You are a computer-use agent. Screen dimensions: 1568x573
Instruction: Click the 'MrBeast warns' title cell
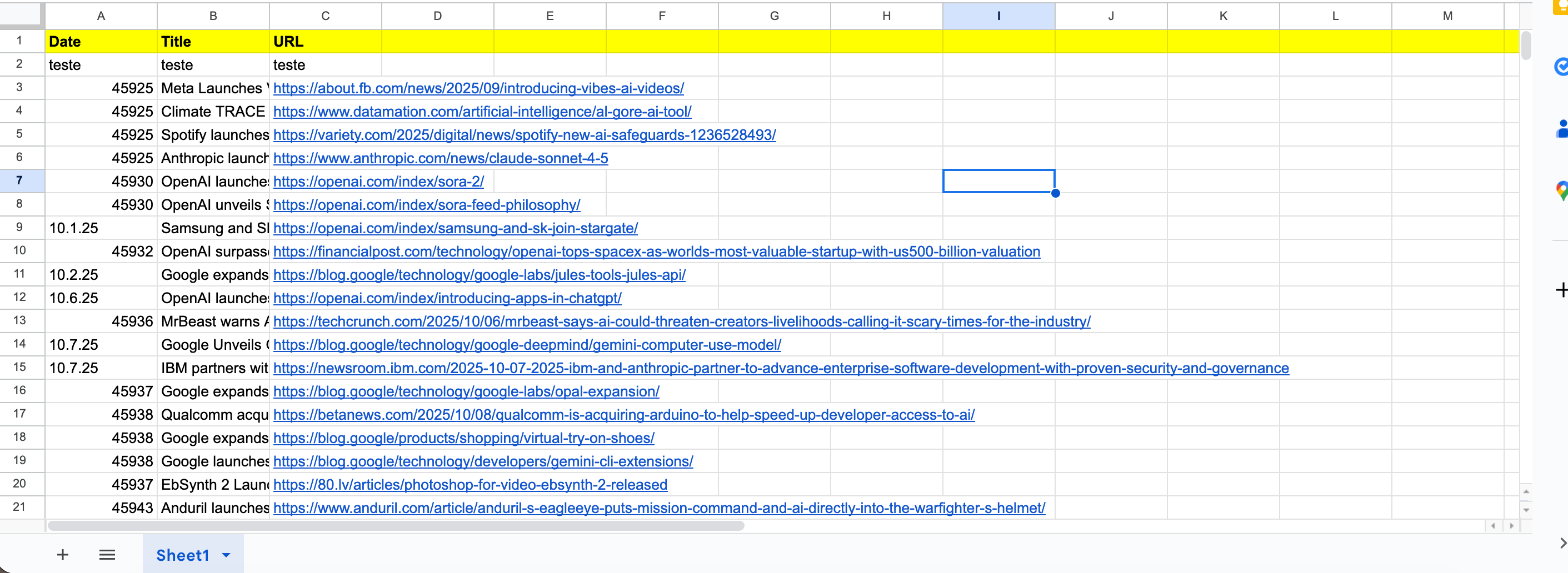pos(213,321)
